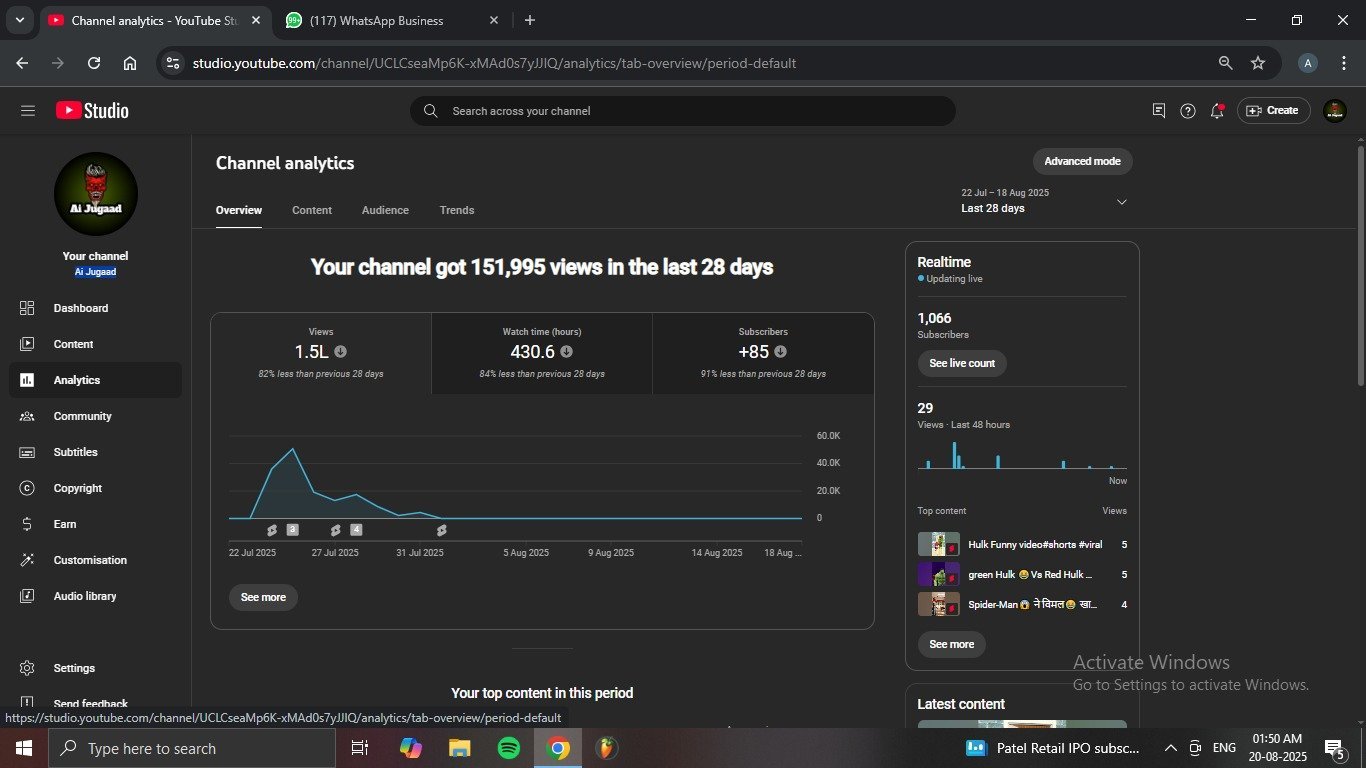Image resolution: width=1366 pixels, height=768 pixels.
Task: Click the Copyright icon in the sidebar
Action: click(x=27, y=488)
